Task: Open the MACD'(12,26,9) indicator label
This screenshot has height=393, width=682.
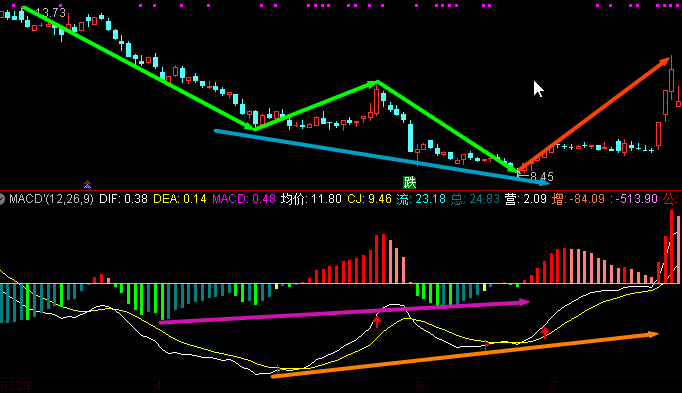Action: pyautogui.click(x=51, y=199)
